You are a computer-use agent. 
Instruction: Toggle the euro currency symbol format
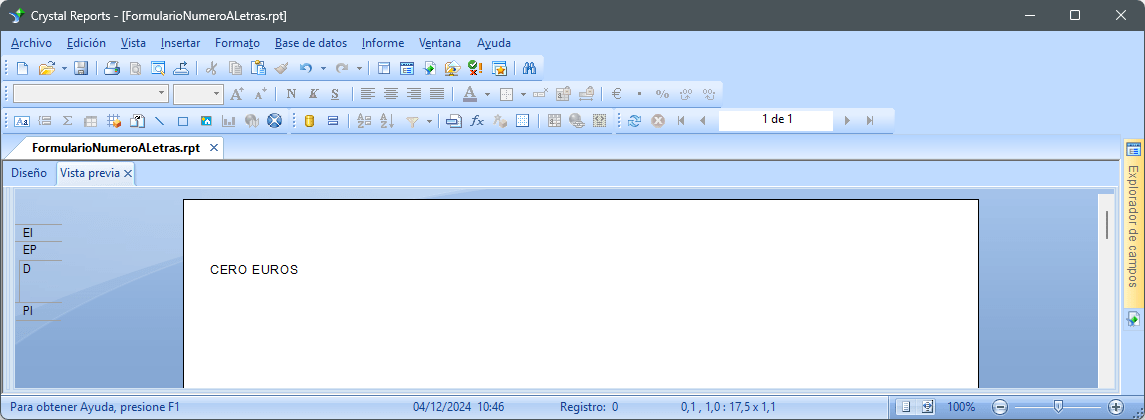pos(617,94)
